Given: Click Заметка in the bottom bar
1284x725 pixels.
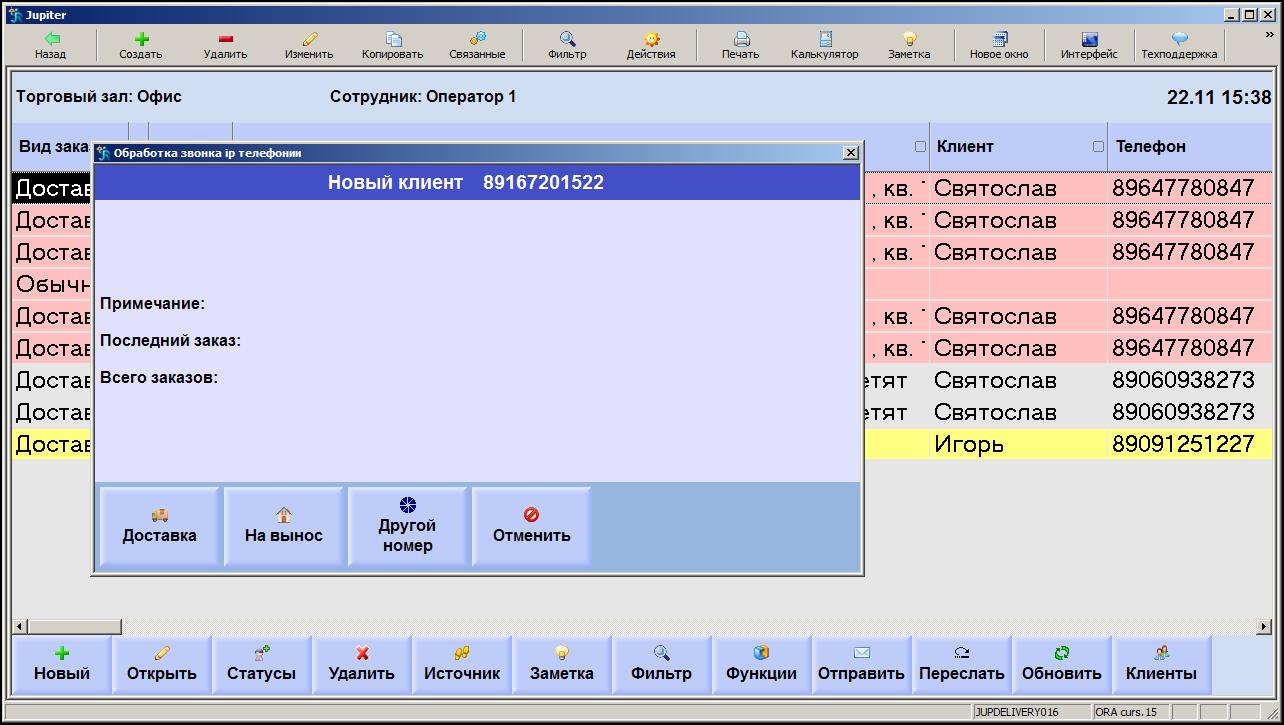Looking at the screenshot, I should (562, 664).
